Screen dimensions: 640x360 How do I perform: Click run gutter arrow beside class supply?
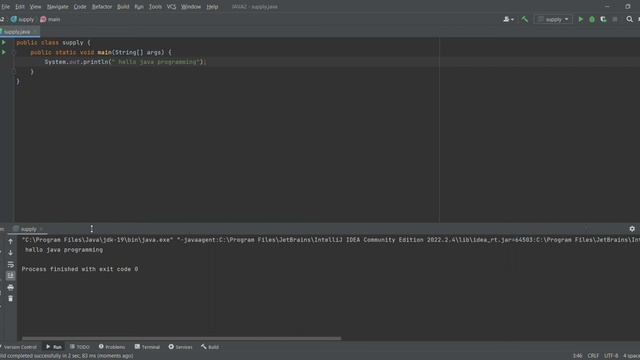pos(4,42)
